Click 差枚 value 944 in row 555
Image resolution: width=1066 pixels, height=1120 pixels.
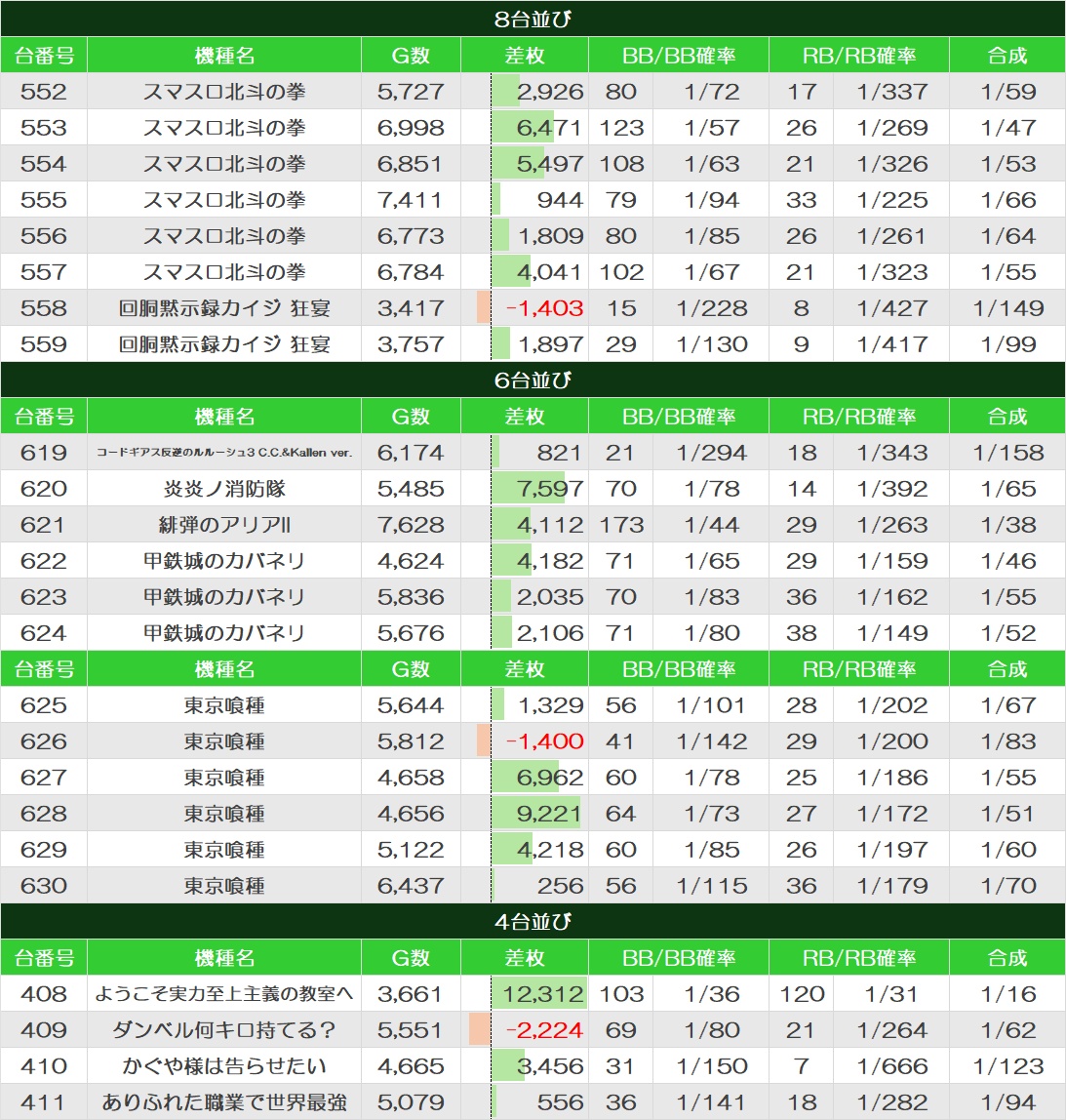(560, 200)
